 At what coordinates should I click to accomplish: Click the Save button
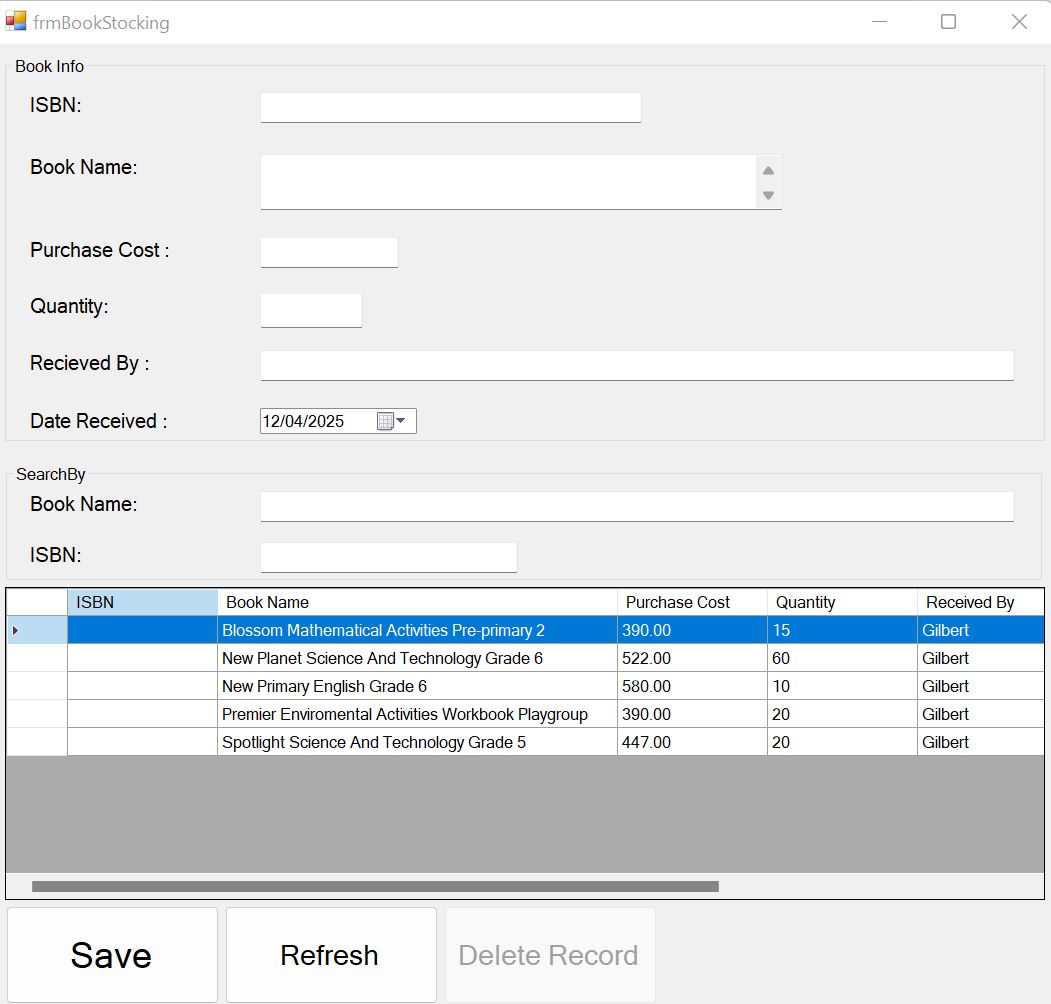[x=111, y=955]
